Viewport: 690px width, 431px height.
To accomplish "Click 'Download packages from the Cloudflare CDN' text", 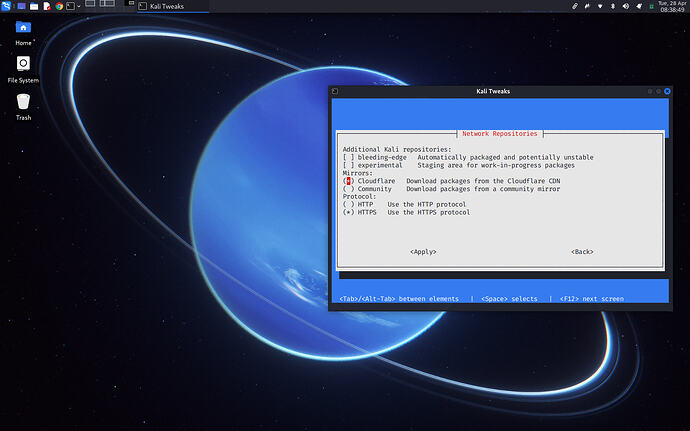I will click(x=483, y=181).
